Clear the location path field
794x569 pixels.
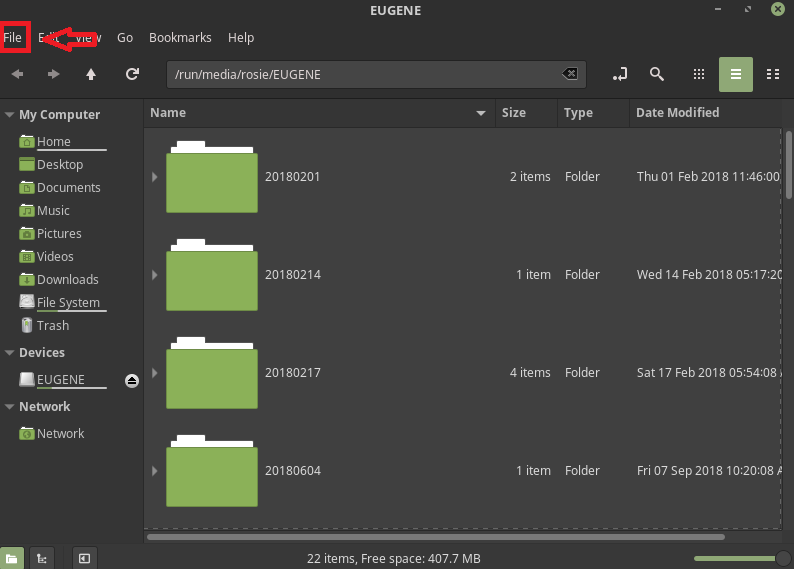(x=570, y=74)
